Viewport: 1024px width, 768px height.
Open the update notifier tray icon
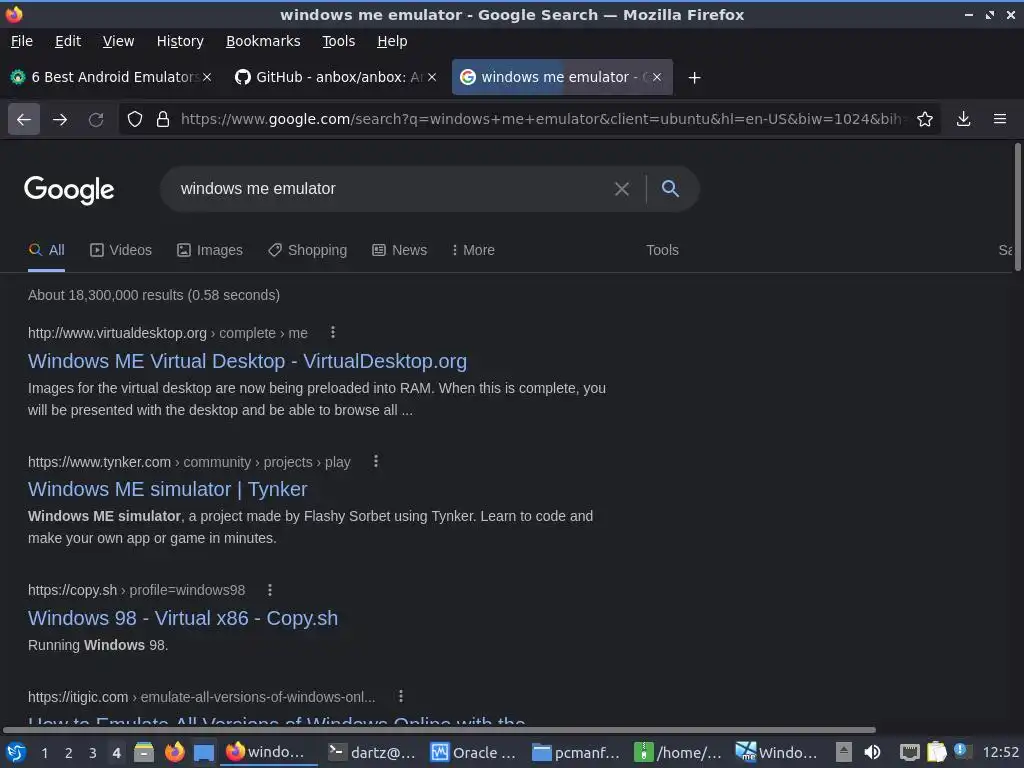[963, 751]
